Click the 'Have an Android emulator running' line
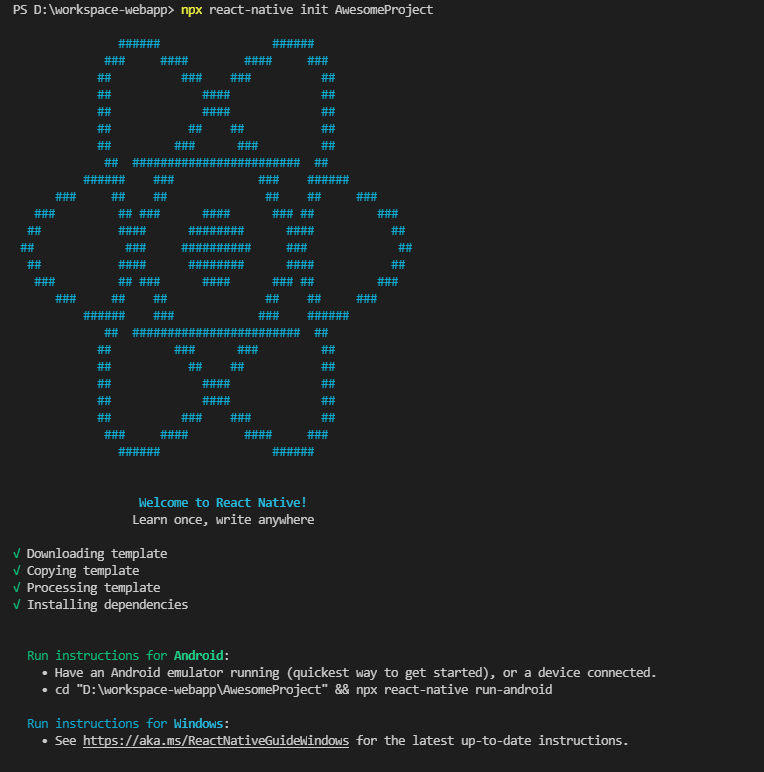764x772 pixels. [x=355, y=673]
